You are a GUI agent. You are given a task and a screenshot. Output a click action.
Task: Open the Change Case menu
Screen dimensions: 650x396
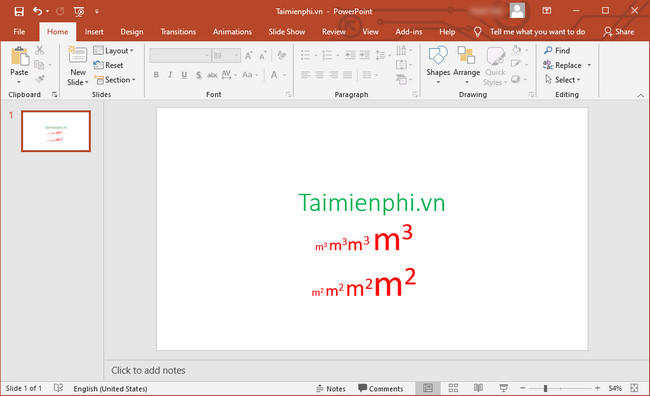click(250, 75)
